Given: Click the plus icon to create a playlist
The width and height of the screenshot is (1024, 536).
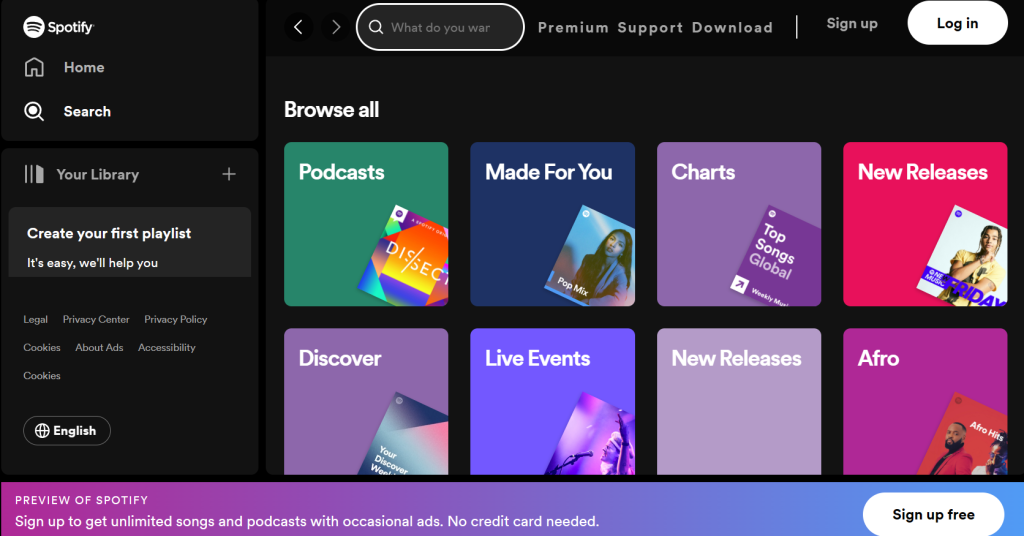Looking at the screenshot, I should (229, 174).
